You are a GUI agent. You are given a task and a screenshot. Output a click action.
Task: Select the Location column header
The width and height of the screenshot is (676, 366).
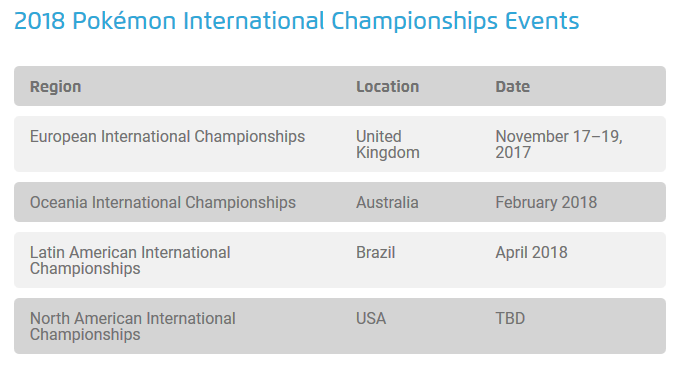click(387, 87)
